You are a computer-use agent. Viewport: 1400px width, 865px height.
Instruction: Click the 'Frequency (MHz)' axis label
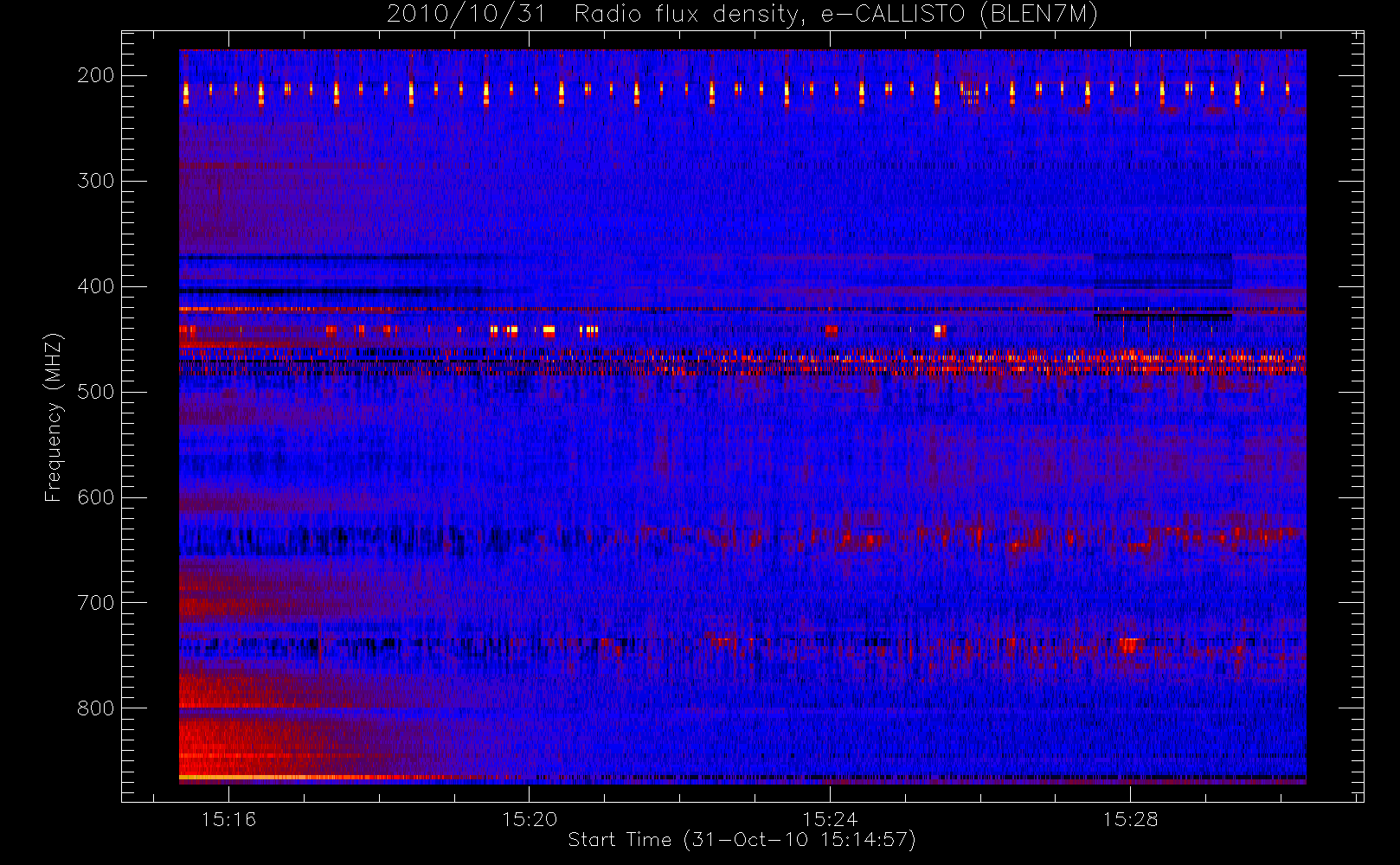(x=54, y=417)
